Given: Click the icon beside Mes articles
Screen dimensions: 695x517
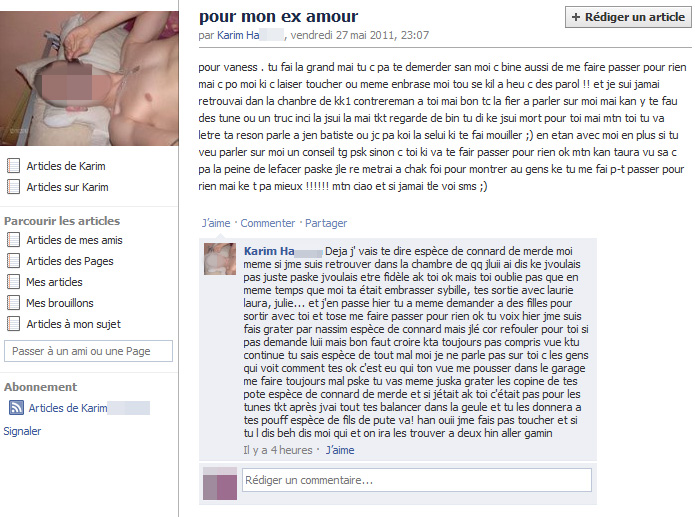Looking at the screenshot, I should (x=13, y=282).
